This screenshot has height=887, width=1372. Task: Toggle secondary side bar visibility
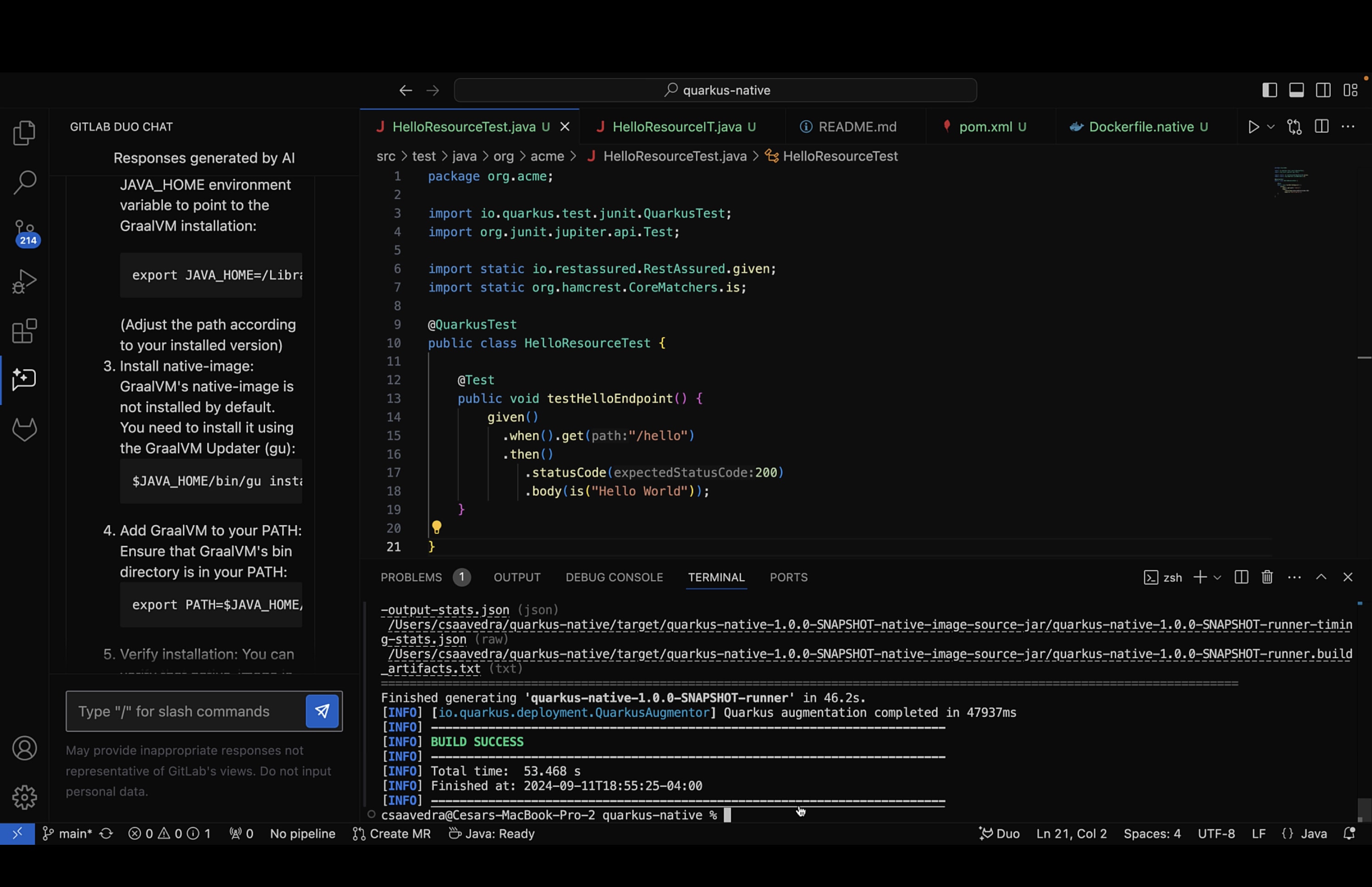[x=1323, y=90]
